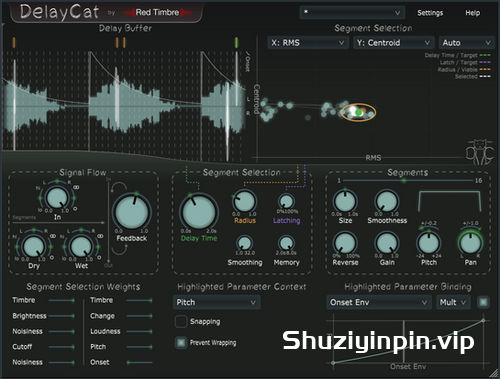This screenshot has width=500, height=379.
Task: Toggle the binding enable button beside Mult
Action: click(x=483, y=302)
